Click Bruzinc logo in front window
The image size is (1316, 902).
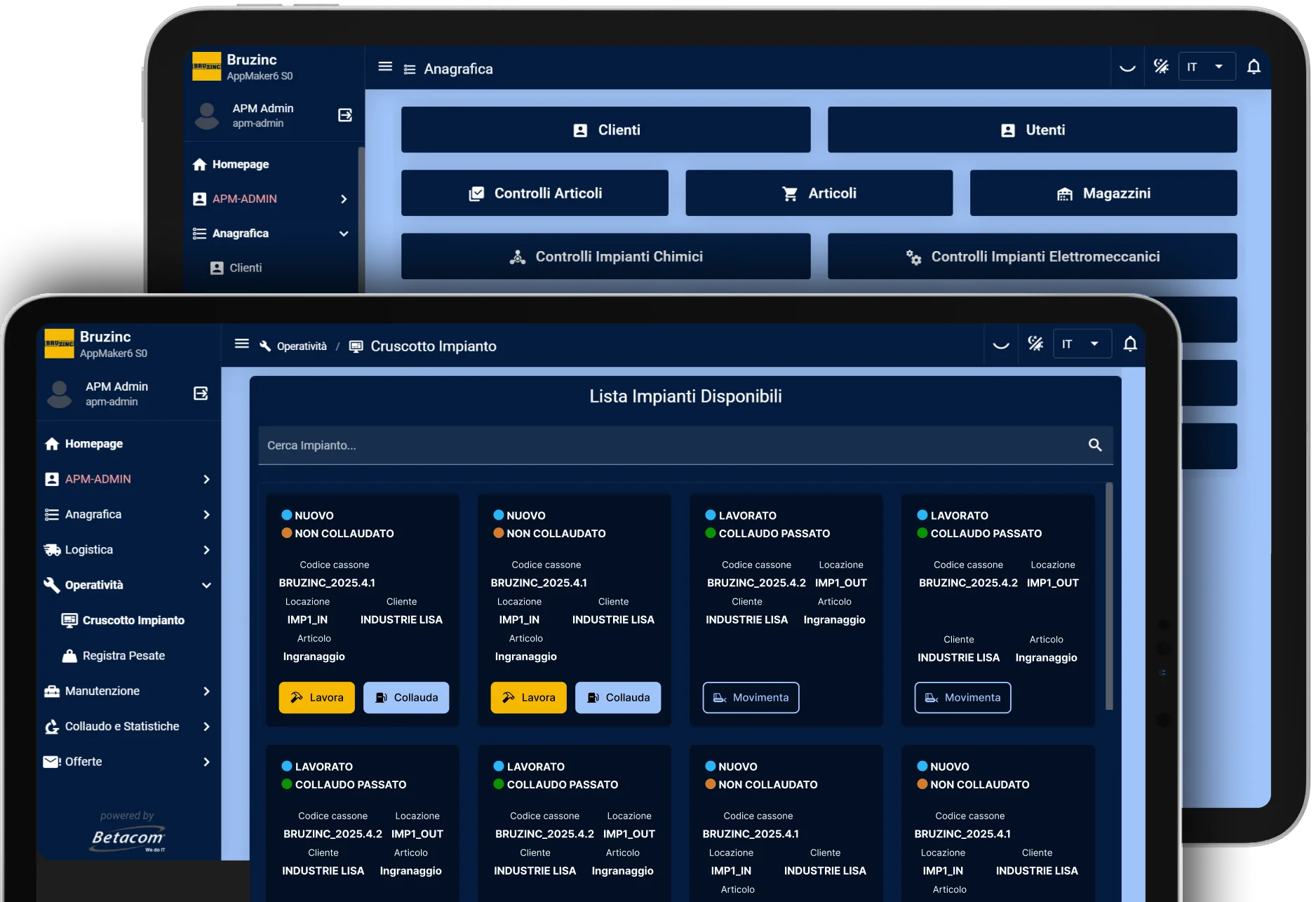59,344
